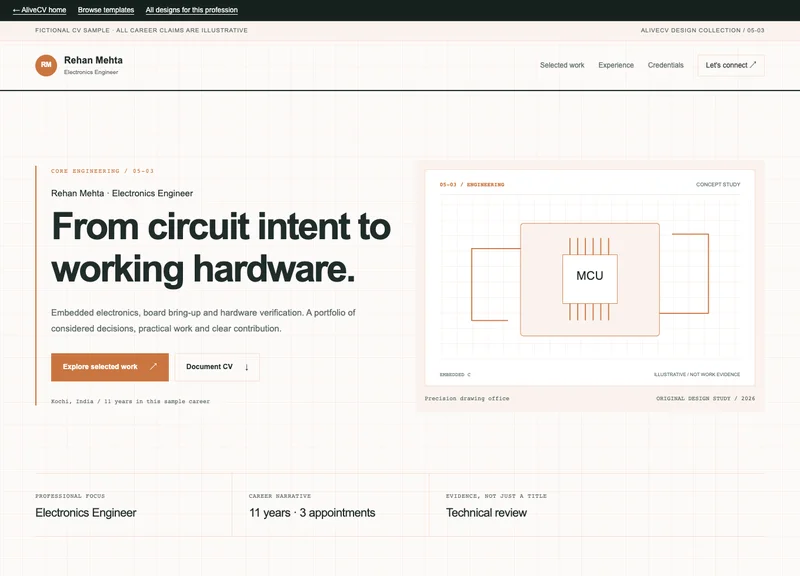Click 'Kochi, India / 11 years' caption
The height and width of the screenshot is (576, 800).
tap(130, 402)
